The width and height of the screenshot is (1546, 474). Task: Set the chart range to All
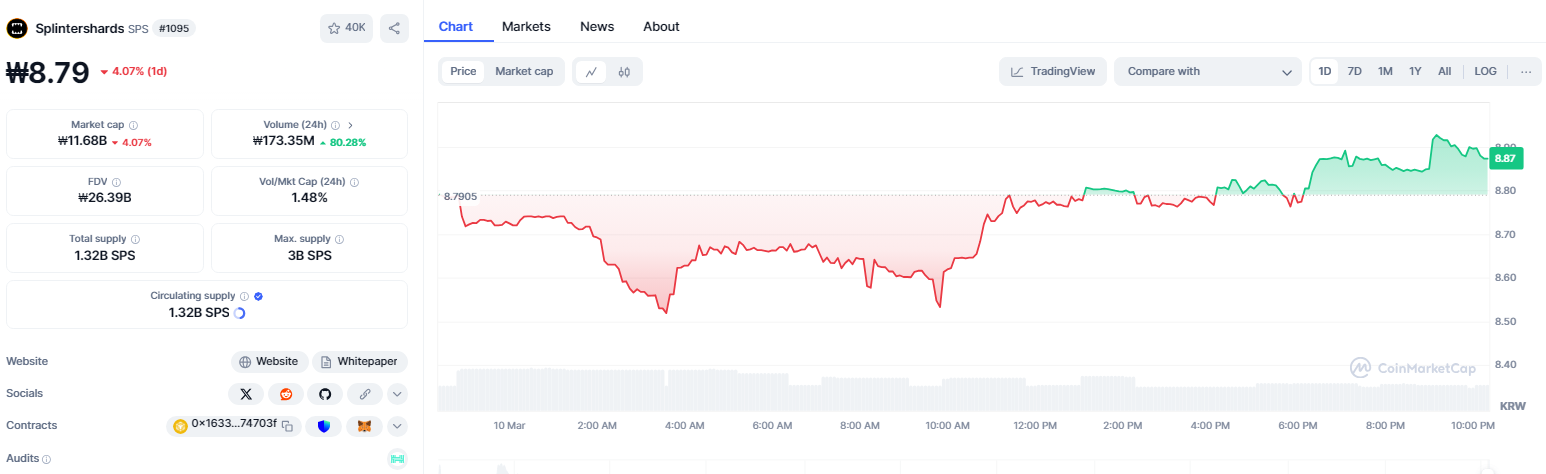(x=1445, y=71)
